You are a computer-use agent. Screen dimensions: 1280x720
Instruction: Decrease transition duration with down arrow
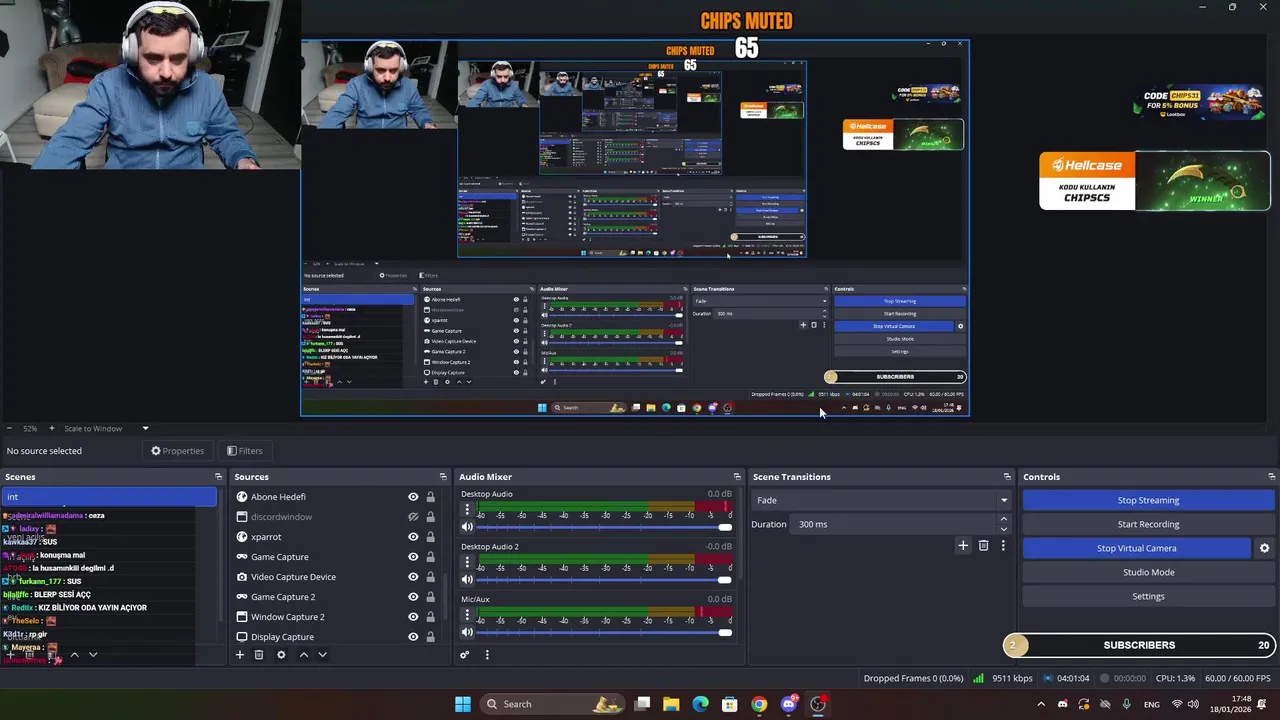[1003, 529]
